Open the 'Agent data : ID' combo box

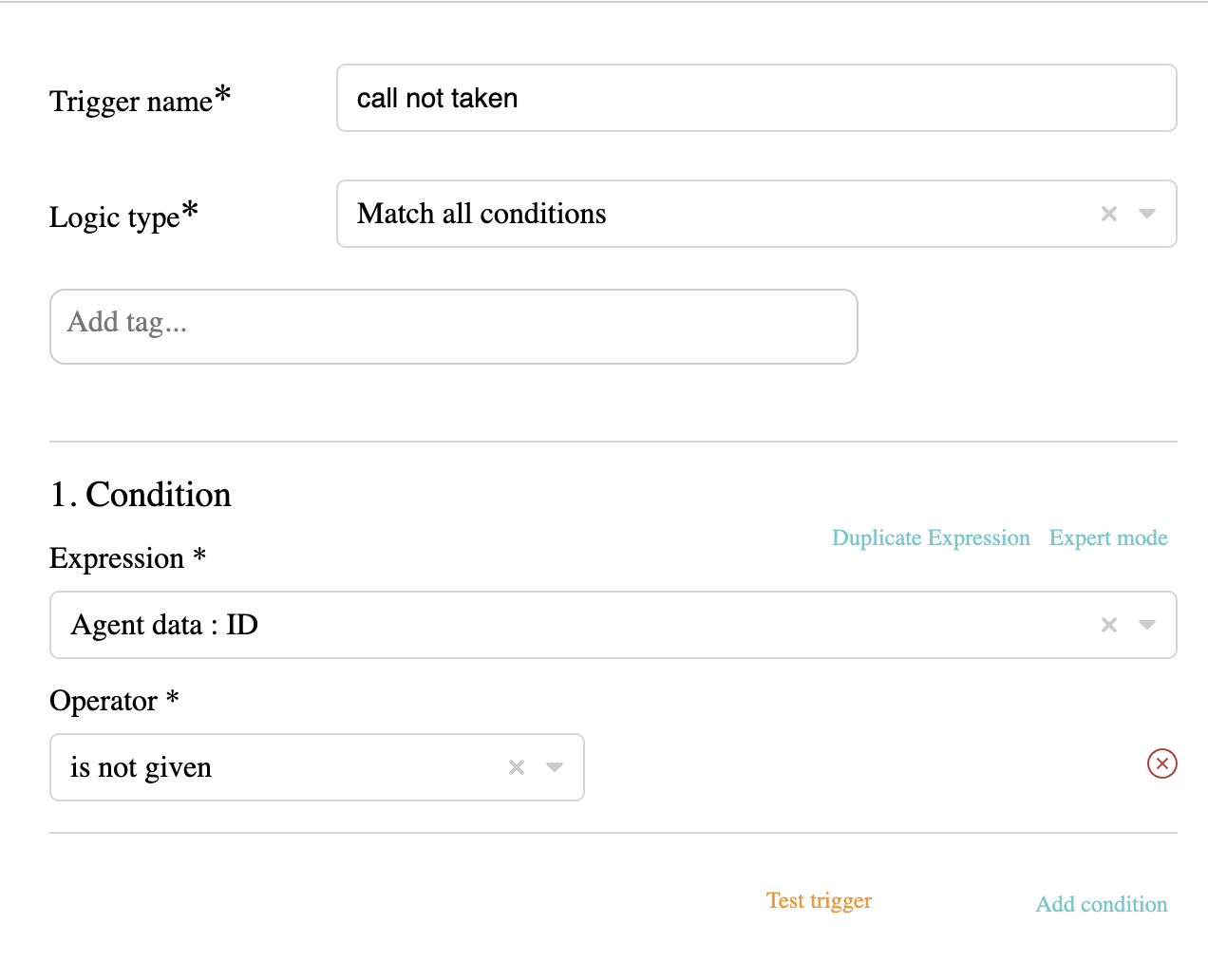613,625
